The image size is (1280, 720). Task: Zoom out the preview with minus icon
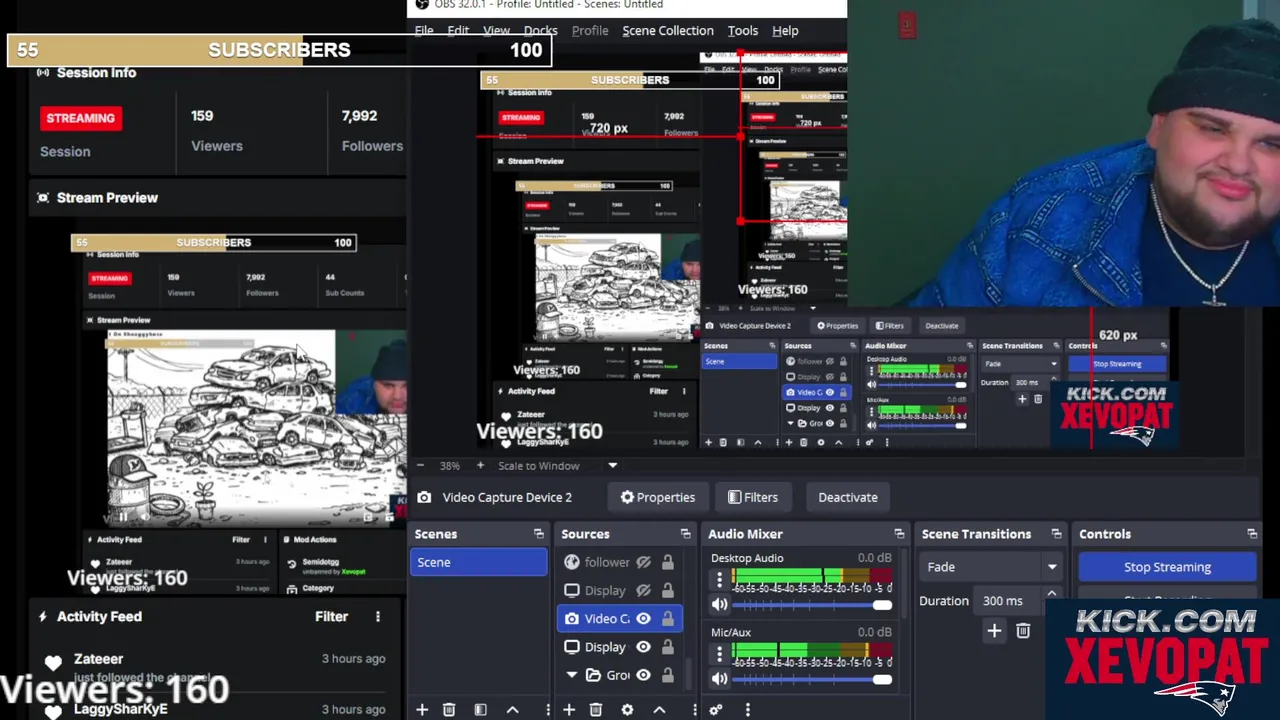coord(421,465)
